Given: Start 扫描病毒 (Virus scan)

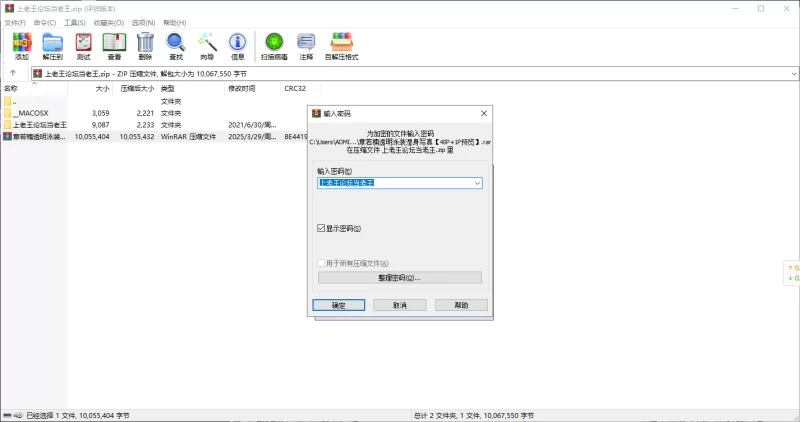Looking at the screenshot, I should pyautogui.click(x=274, y=45).
